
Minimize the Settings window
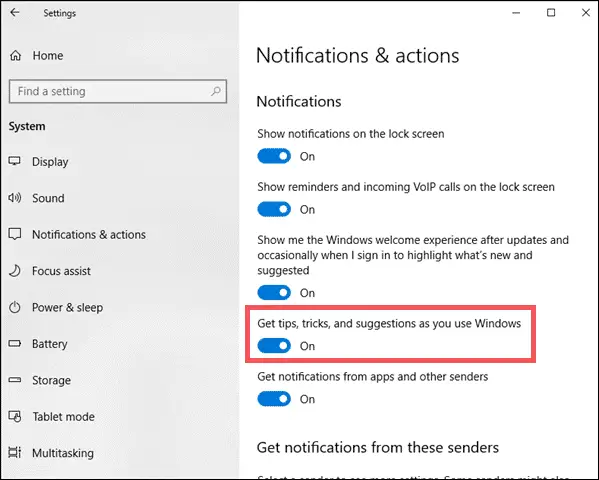516,13
